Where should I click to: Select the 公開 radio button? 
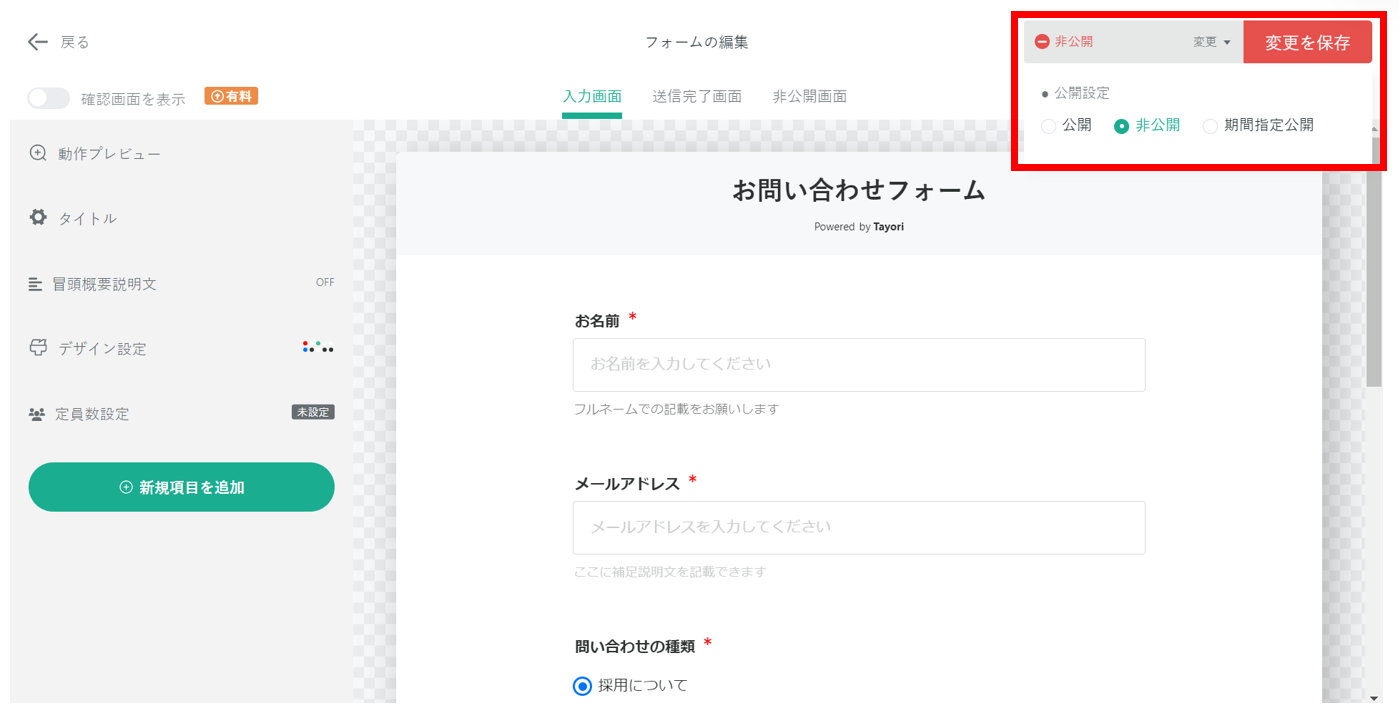pyautogui.click(x=1048, y=125)
